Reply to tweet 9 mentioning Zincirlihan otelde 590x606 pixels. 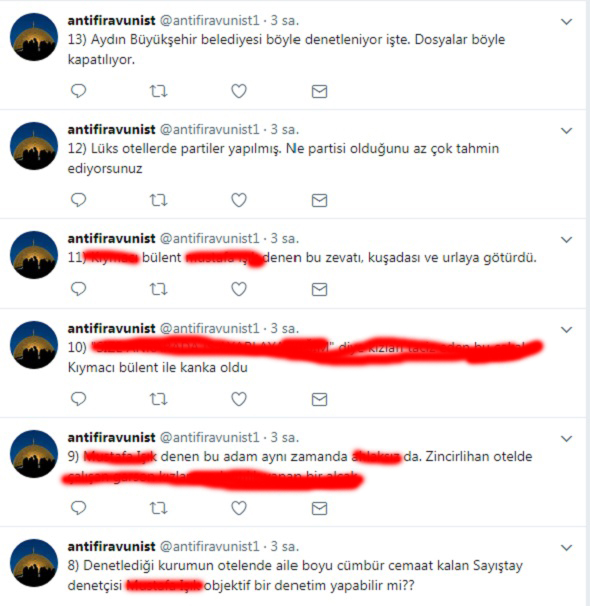(x=78, y=507)
